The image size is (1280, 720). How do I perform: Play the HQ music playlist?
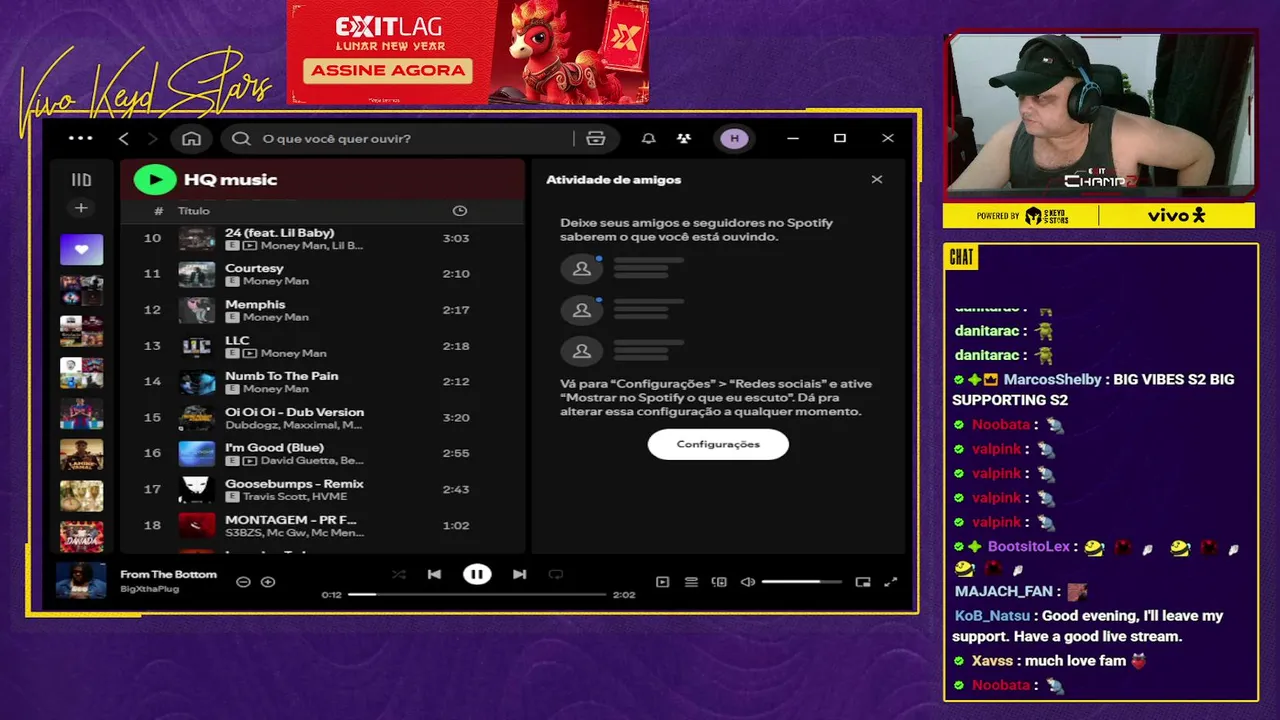tap(155, 179)
